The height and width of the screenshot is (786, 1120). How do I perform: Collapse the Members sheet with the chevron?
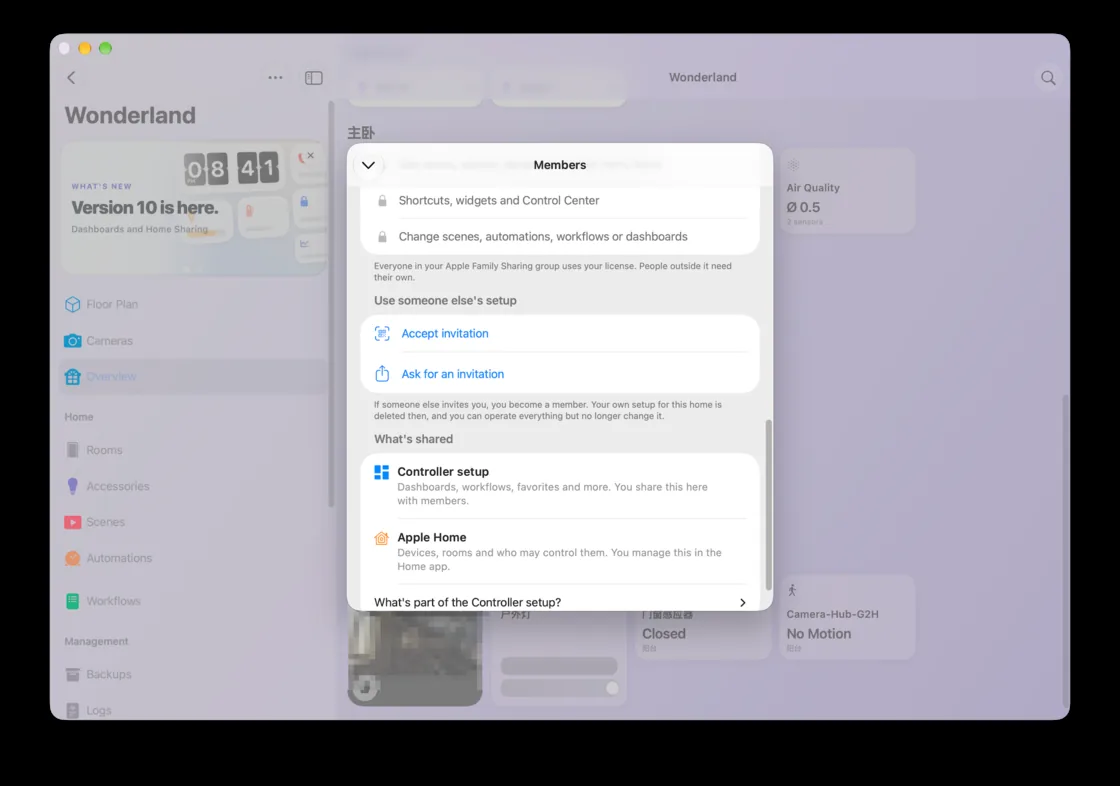pyautogui.click(x=369, y=165)
